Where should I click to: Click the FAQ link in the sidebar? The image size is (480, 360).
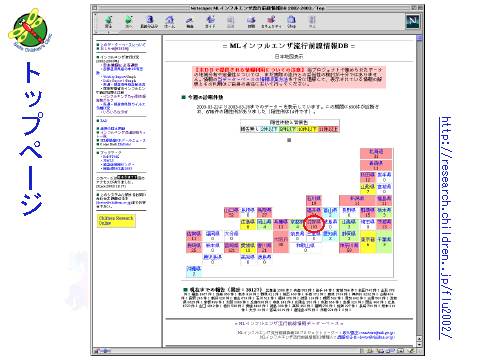coord(103,121)
